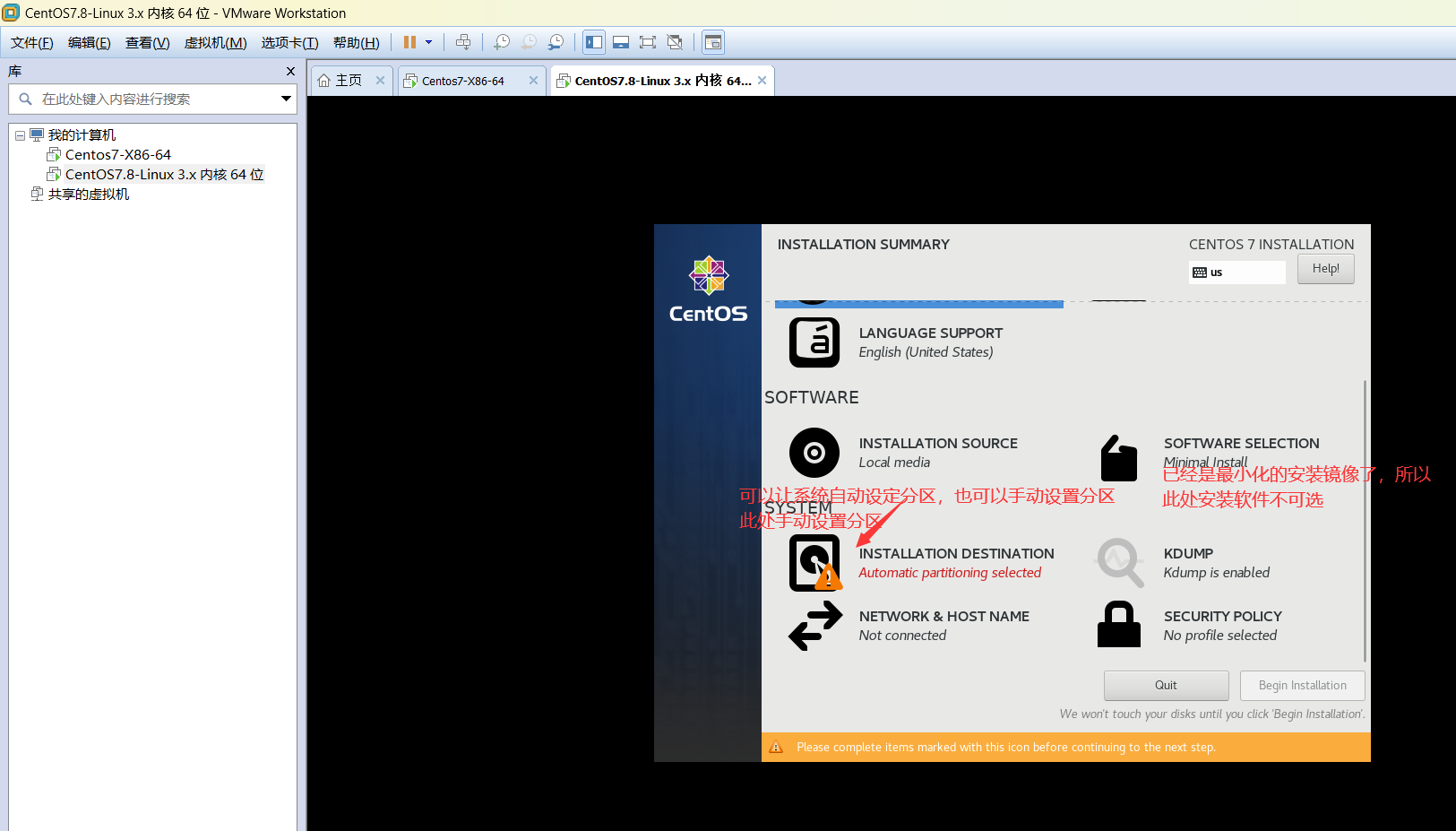Open the snapshot manager
The width and height of the screenshot is (1456, 831).
click(x=556, y=42)
